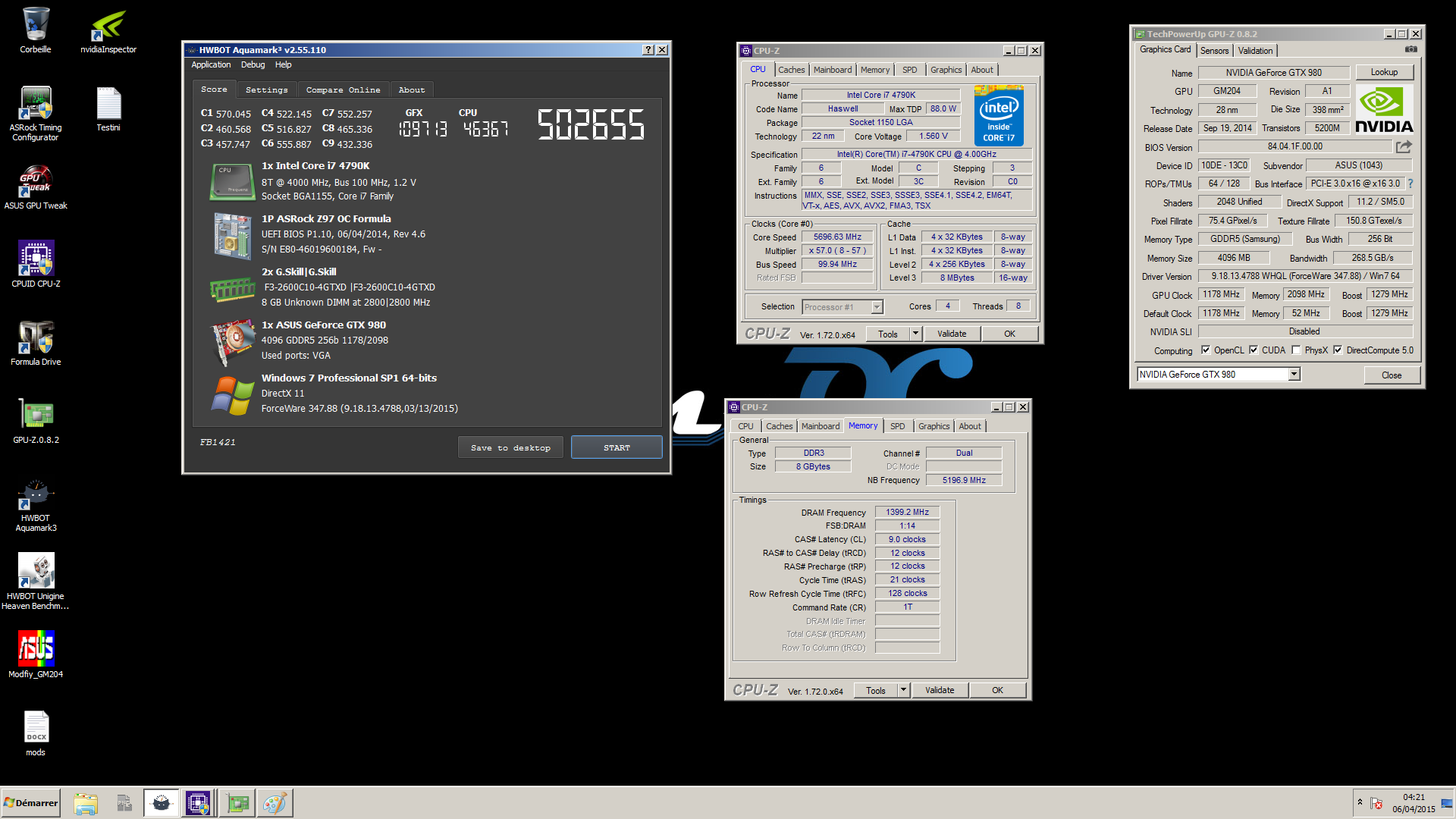Open Windows Explorer from the taskbar
The image size is (1456, 819).
click(x=86, y=803)
